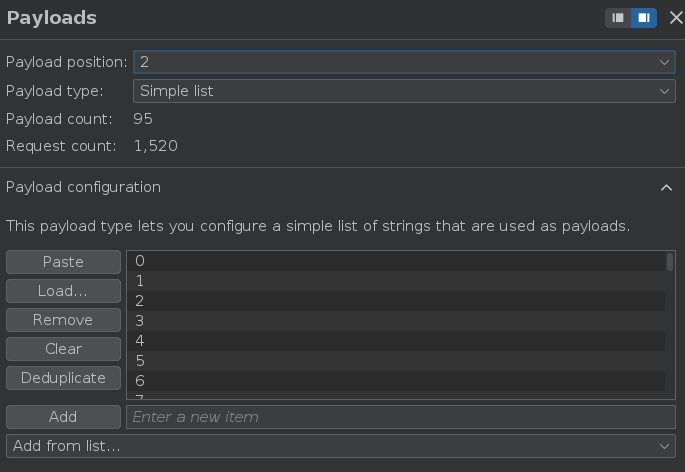The height and width of the screenshot is (472, 685).
Task: Collapse the Payload configuration section
Action: point(665,187)
